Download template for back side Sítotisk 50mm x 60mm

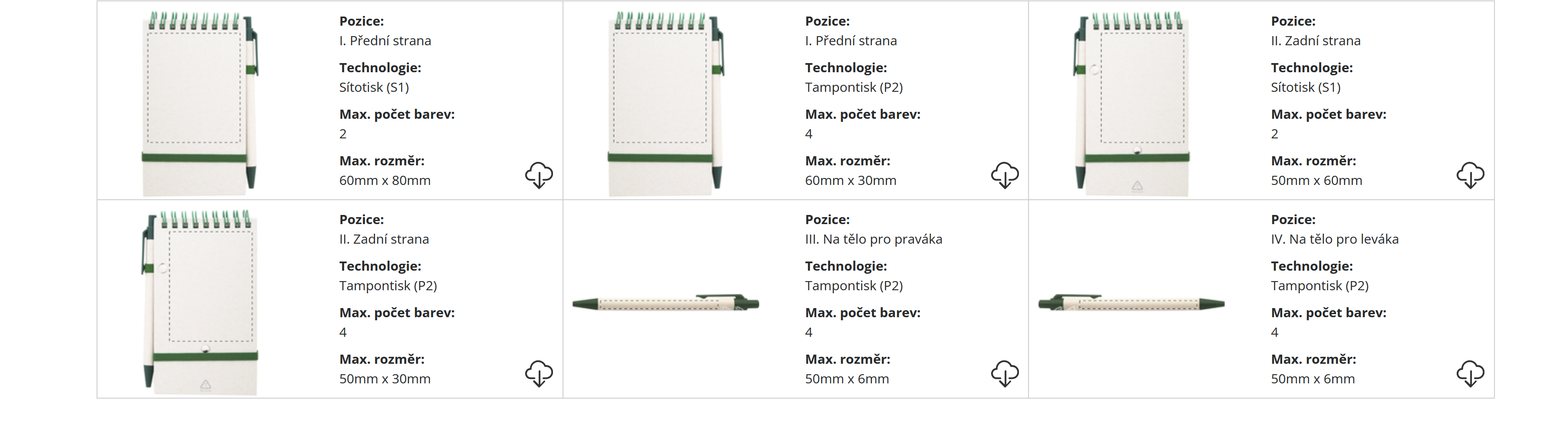(1470, 175)
